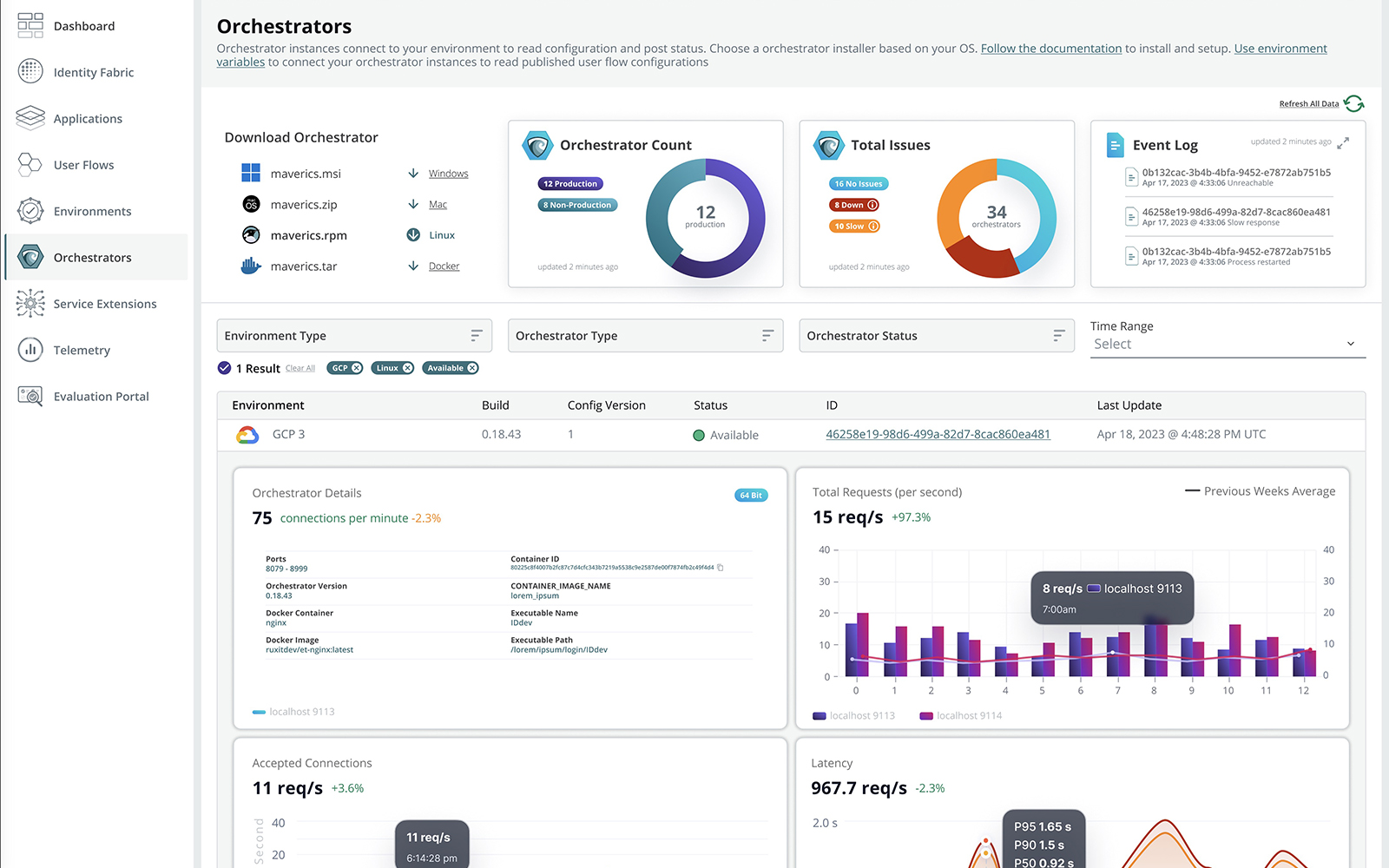Expand the Event Log panel
The width and height of the screenshot is (1389, 868).
pyautogui.click(x=1343, y=143)
